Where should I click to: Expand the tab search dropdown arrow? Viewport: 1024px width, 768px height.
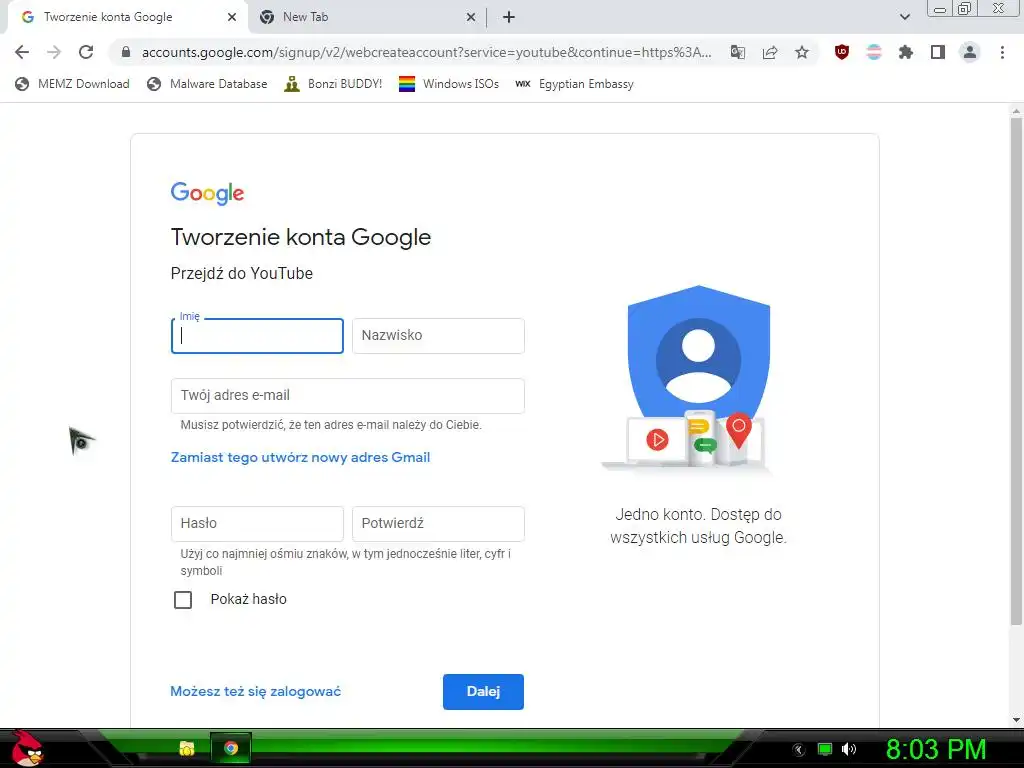904,17
